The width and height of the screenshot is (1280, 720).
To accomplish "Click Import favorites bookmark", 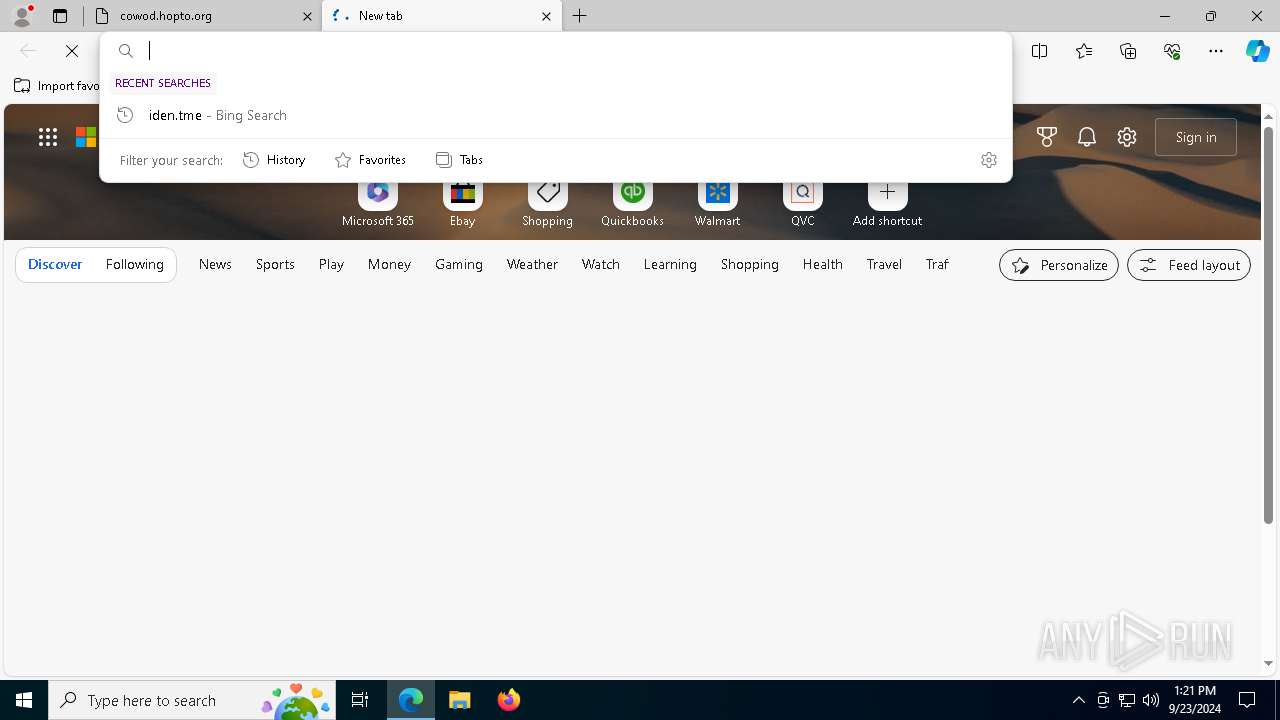I will pos(57,86).
